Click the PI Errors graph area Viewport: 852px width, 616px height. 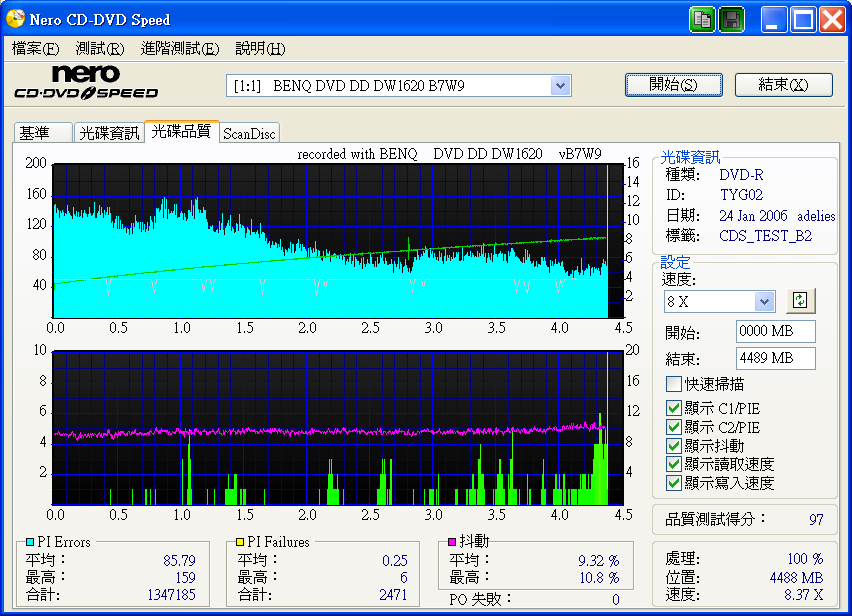[x=338, y=241]
